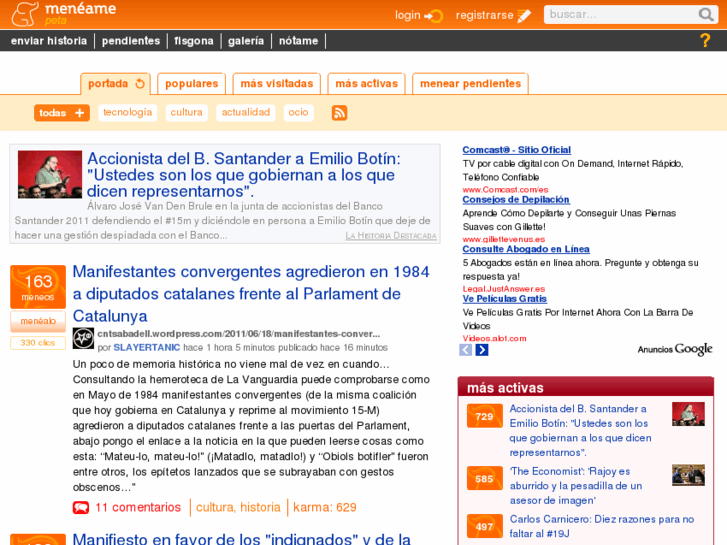The height and width of the screenshot is (545, 727).
Task: Click the 585 votes badge
Action: coord(485,478)
